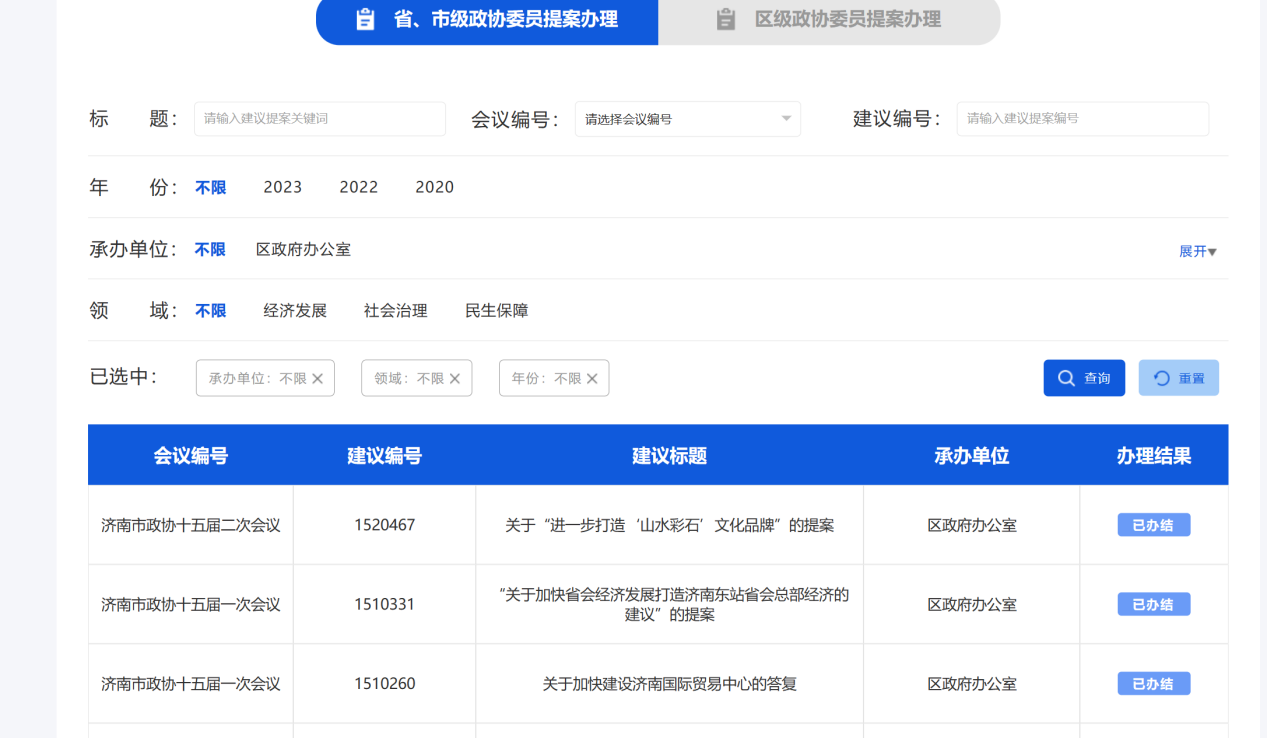Remove the 领域：不限 tag
The width and height of the screenshot is (1267, 738).
click(455, 379)
